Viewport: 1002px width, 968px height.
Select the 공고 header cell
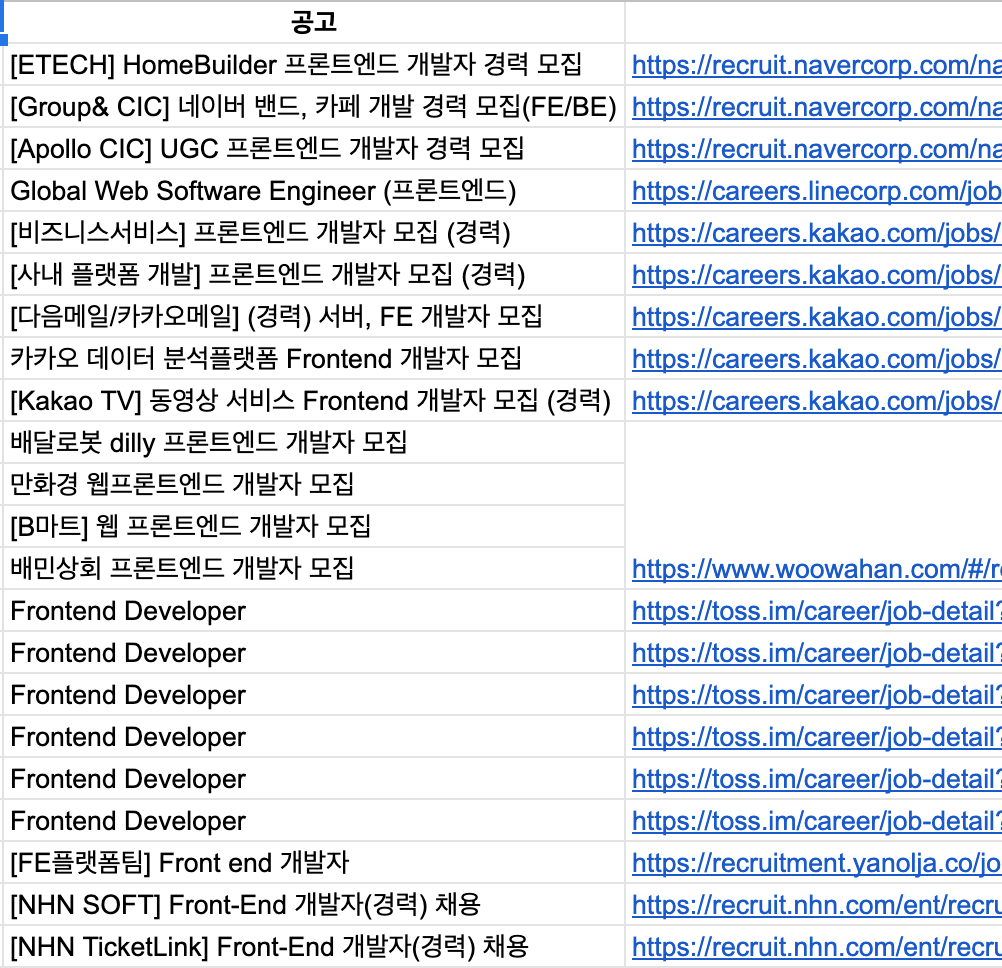pyautogui.click(x=314, y=22)
